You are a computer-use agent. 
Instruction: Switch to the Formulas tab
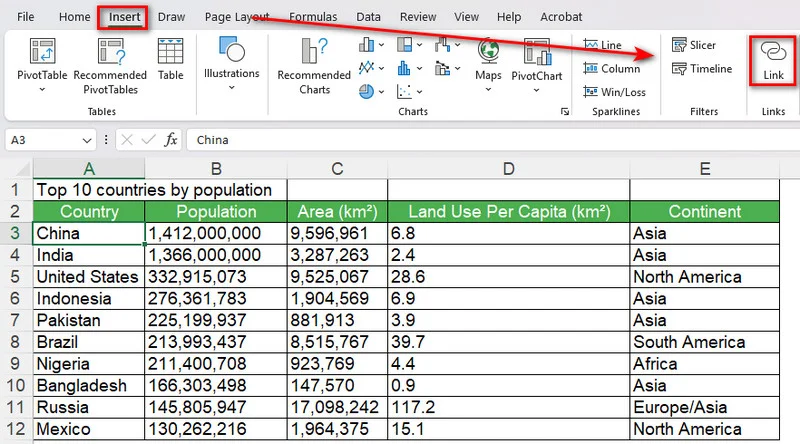313,17
